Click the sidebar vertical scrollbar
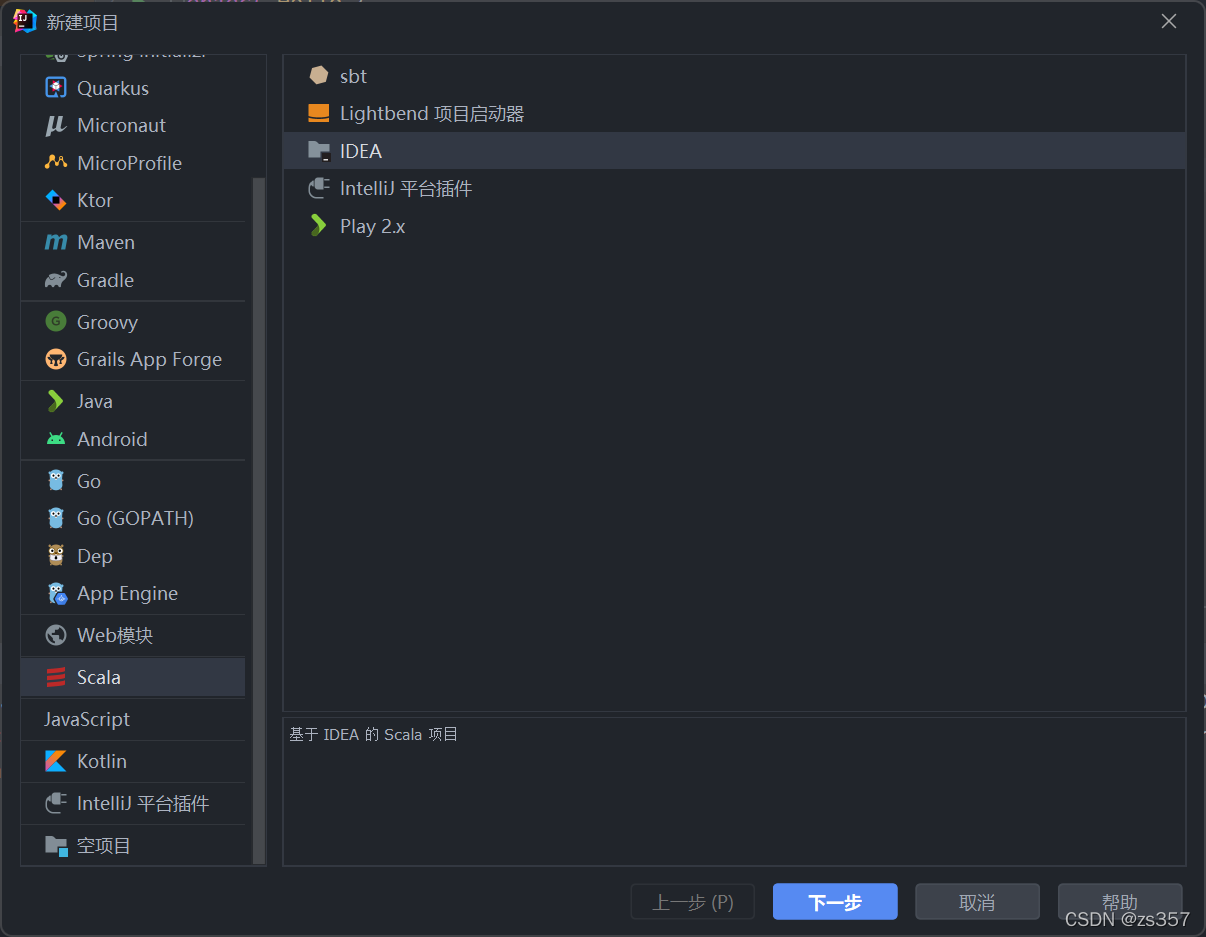Screen dimensions: 1206x937 coord(259,520)
